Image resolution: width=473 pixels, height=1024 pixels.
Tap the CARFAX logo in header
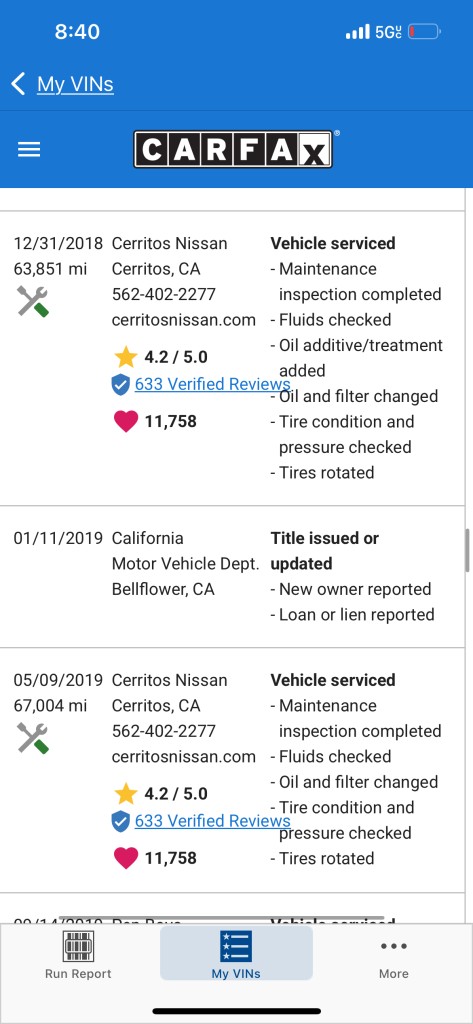(233, 149)
